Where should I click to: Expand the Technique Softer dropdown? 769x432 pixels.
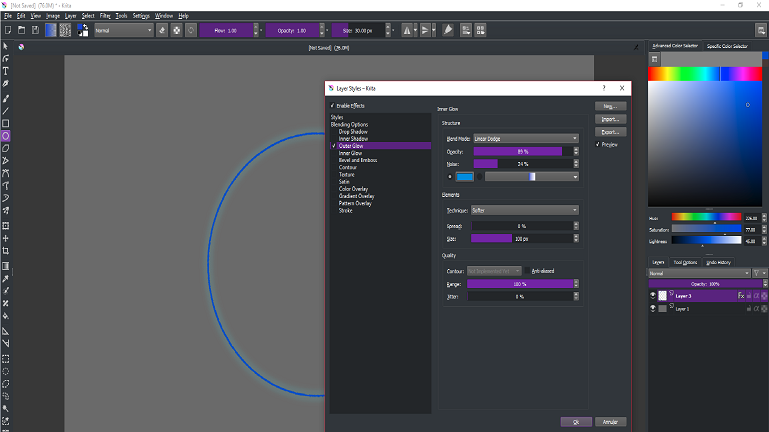coord(523,210)
